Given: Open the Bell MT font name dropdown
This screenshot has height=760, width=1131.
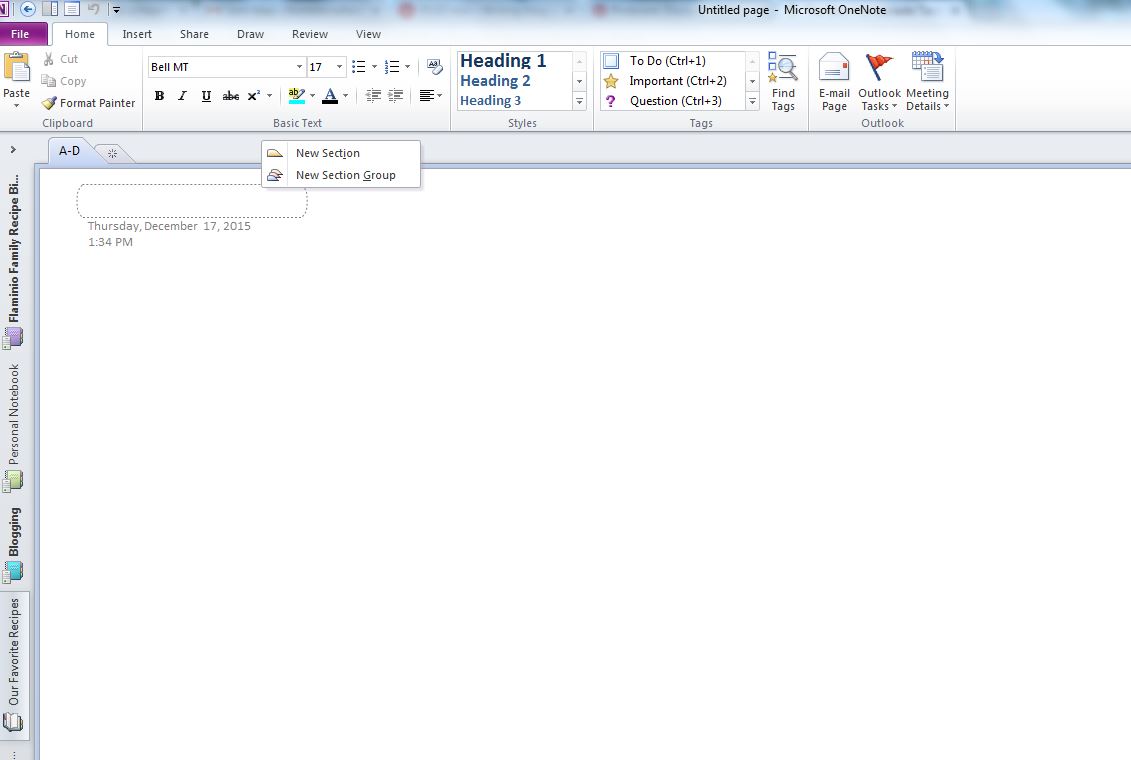Looking at the screenshot, I should click(x=299, y=67).
